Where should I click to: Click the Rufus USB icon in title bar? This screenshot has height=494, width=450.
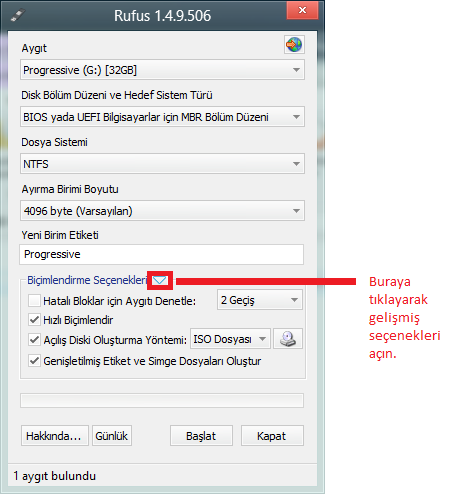click(17, 15)
